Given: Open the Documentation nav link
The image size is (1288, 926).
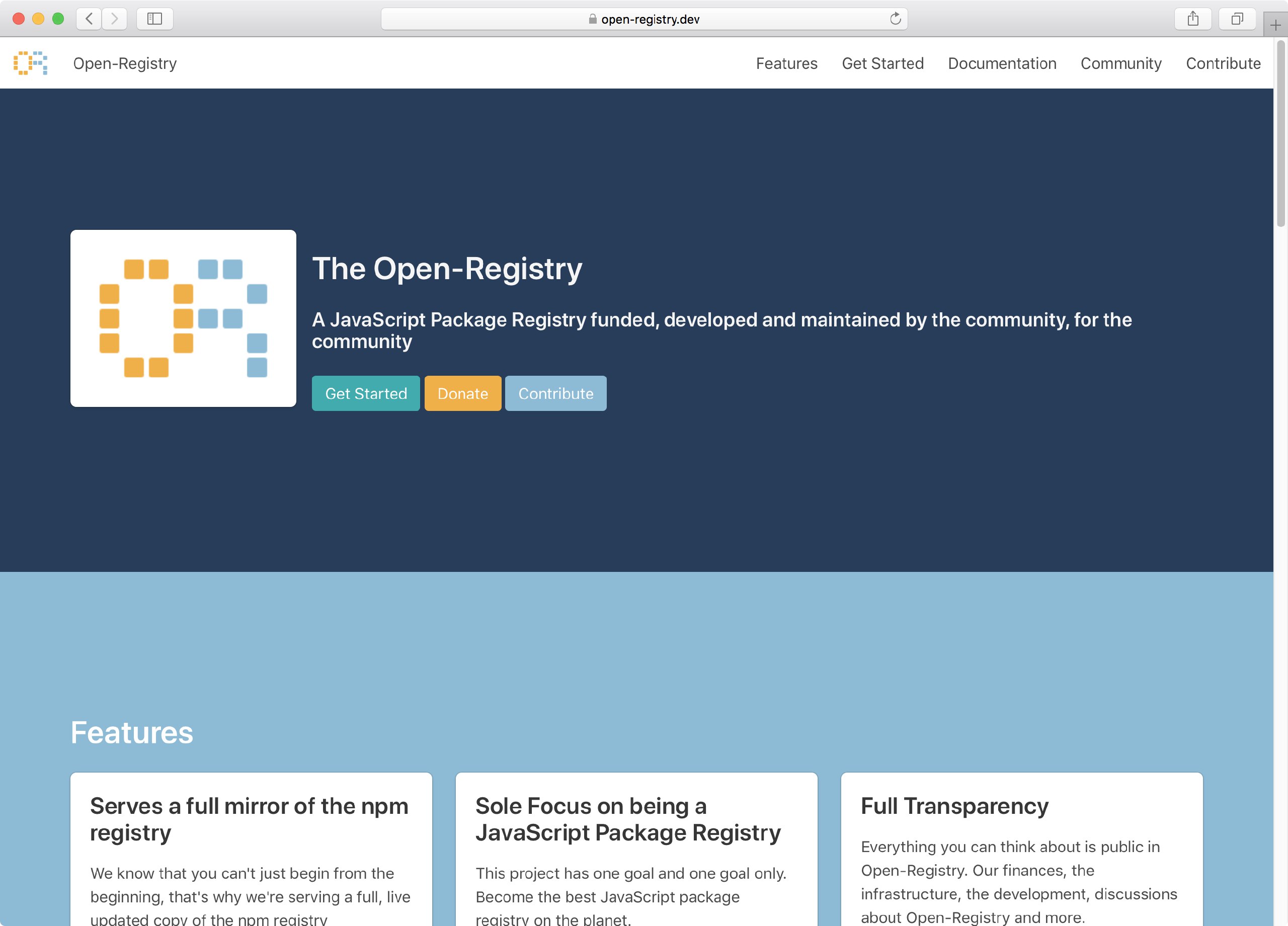Looking at the screenshot, I should pyautogui.click(x=1002, y=63).
